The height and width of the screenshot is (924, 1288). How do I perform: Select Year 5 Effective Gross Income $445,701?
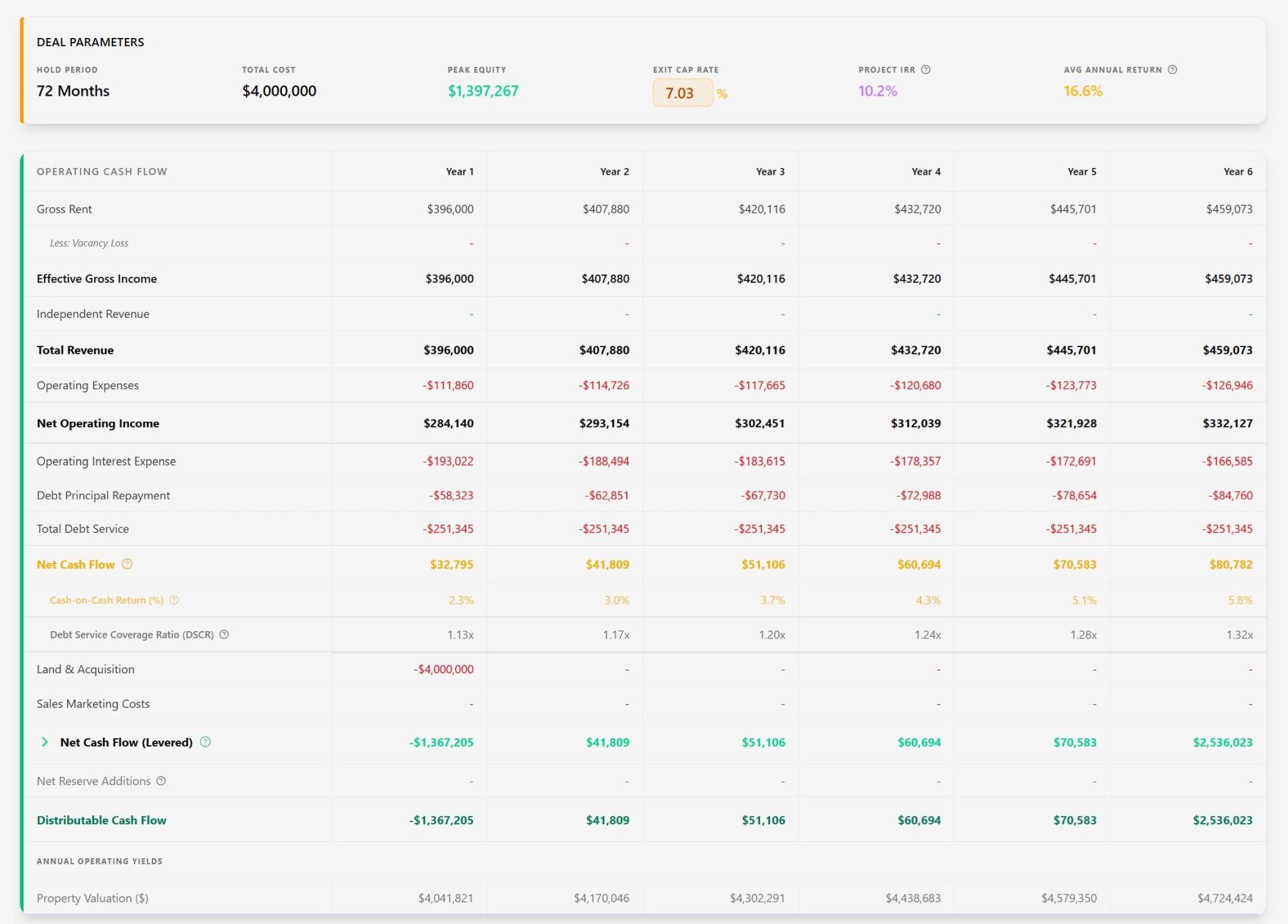point(1072,279)
